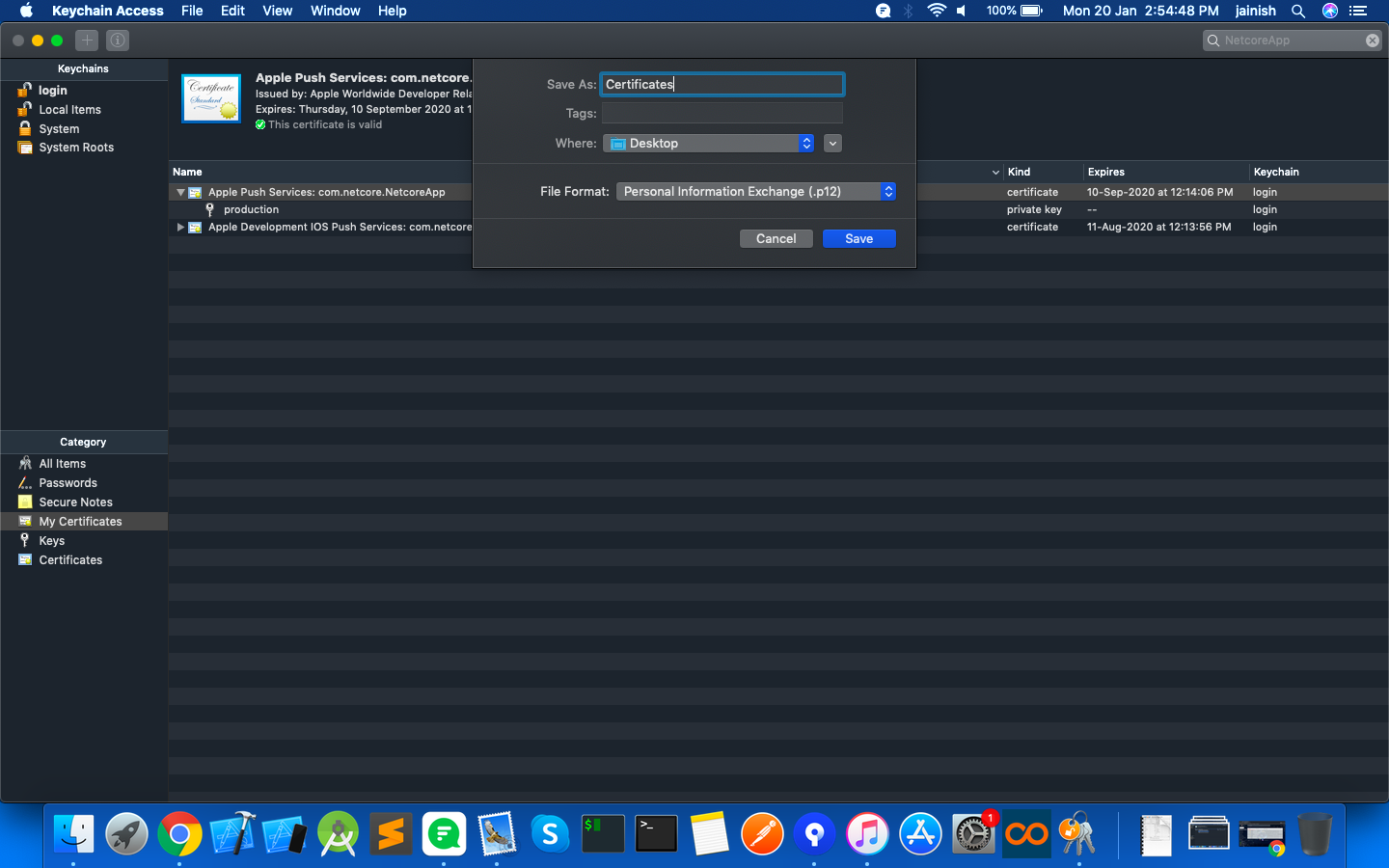The height and width of the screenshot is (868, 1389).
Task: Open Xcode from the Dock
Action: (x=232, y=833)
